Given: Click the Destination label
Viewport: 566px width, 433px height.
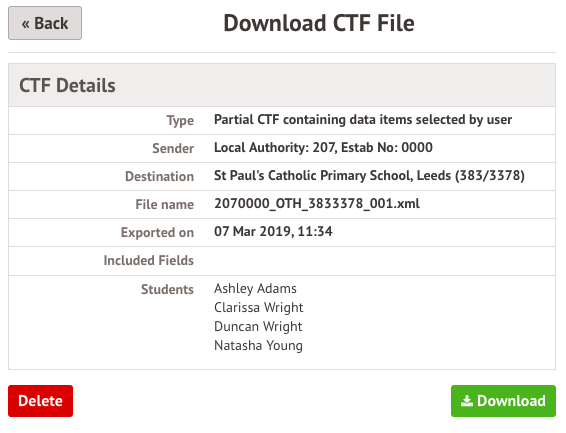Looking at the screenshot, I should (159, 176).
